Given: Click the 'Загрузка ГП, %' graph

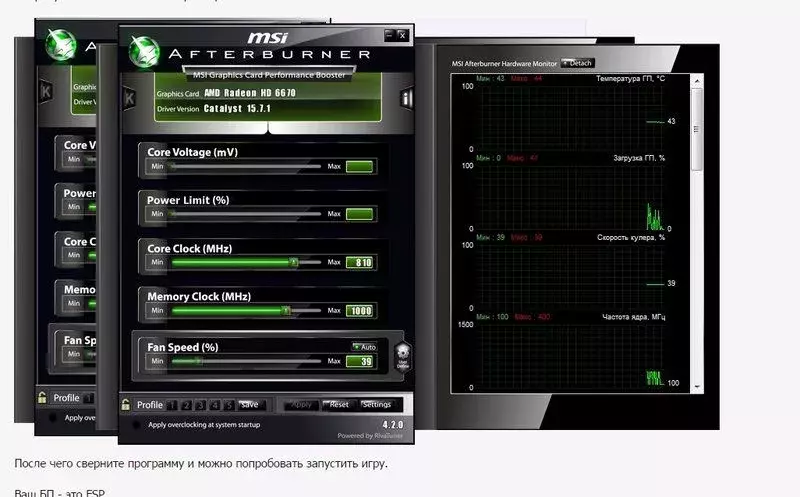Looking at the screenshot, I should pyautogui.click(x=570, y=197).
